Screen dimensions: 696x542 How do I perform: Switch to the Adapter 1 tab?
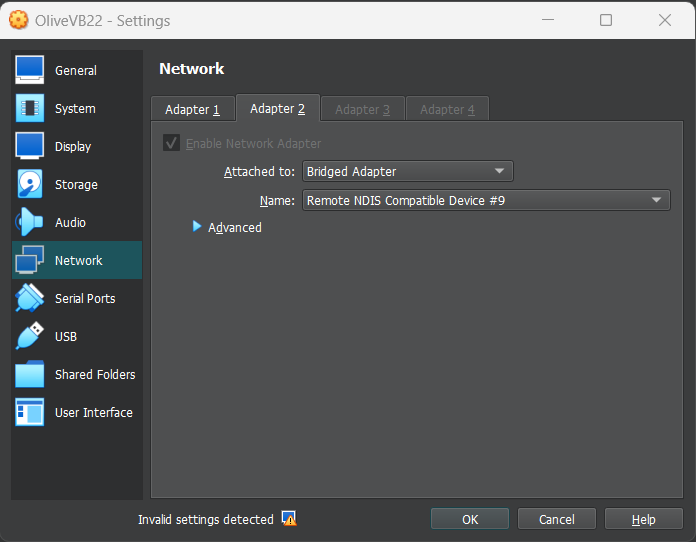click(192, 109)
